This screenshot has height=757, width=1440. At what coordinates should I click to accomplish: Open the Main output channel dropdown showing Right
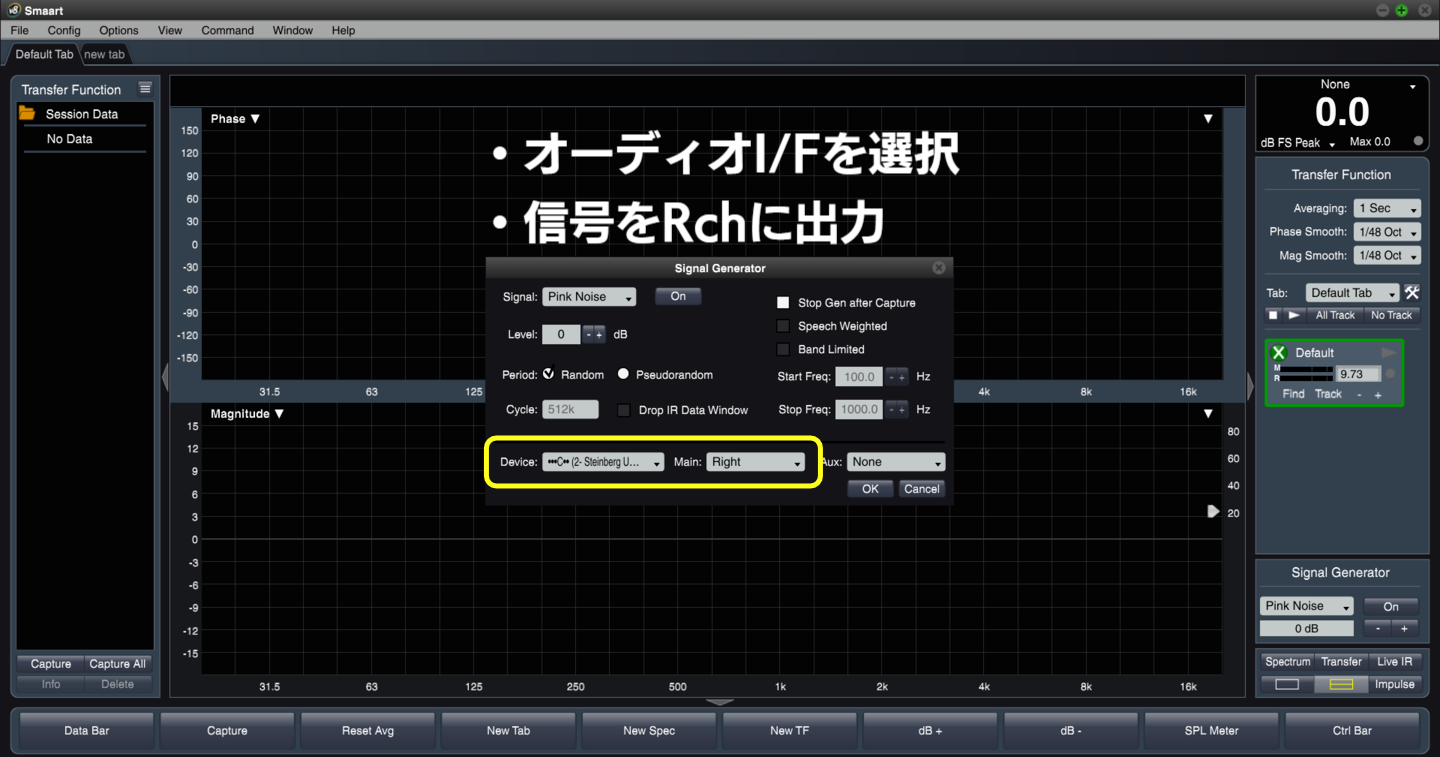click(757, 462)
